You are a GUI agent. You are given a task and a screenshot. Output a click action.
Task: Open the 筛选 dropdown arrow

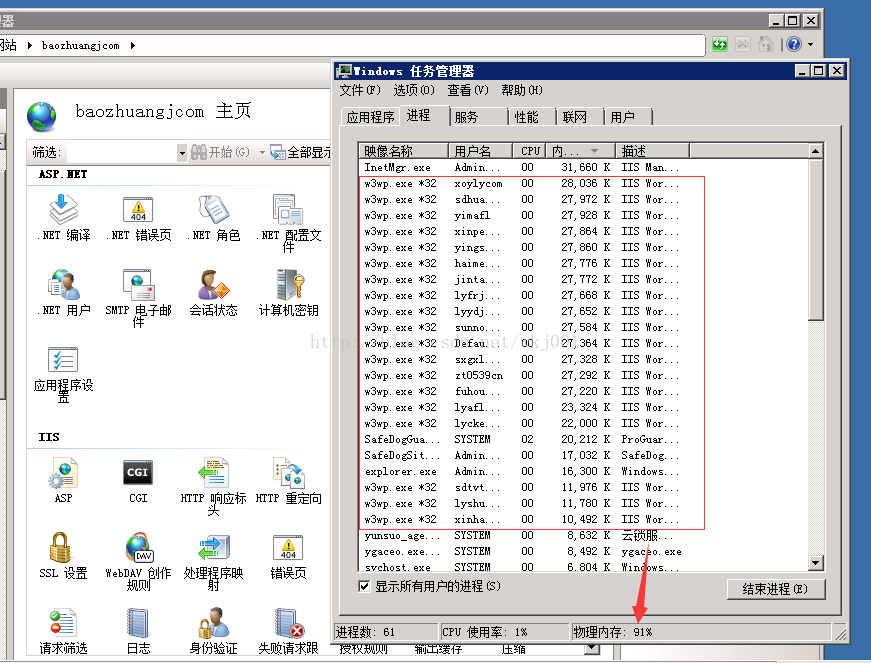click(x=182, y=152)
